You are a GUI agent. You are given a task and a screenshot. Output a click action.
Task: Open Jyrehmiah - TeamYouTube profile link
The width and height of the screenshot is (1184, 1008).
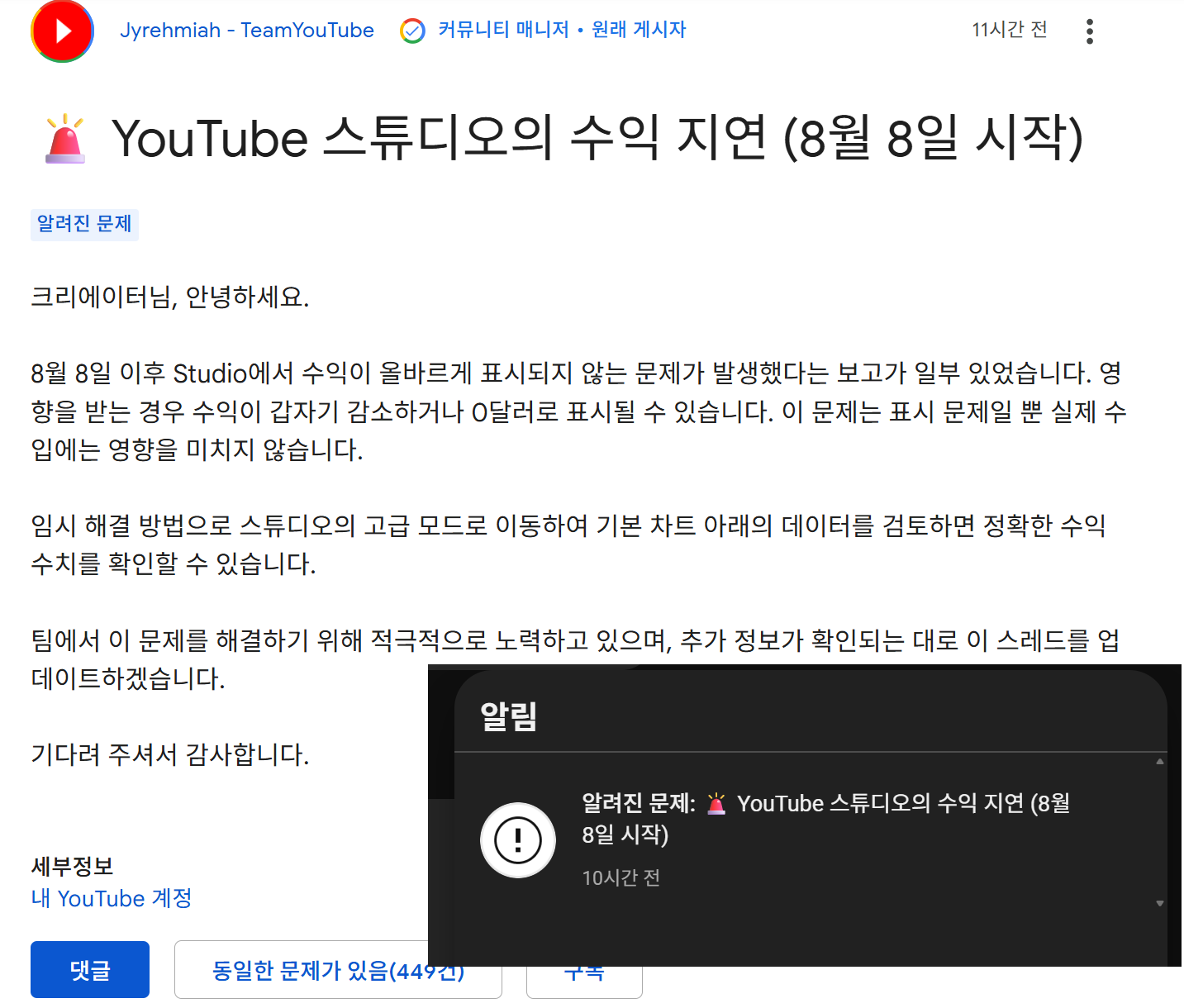(x=247, y=31)
